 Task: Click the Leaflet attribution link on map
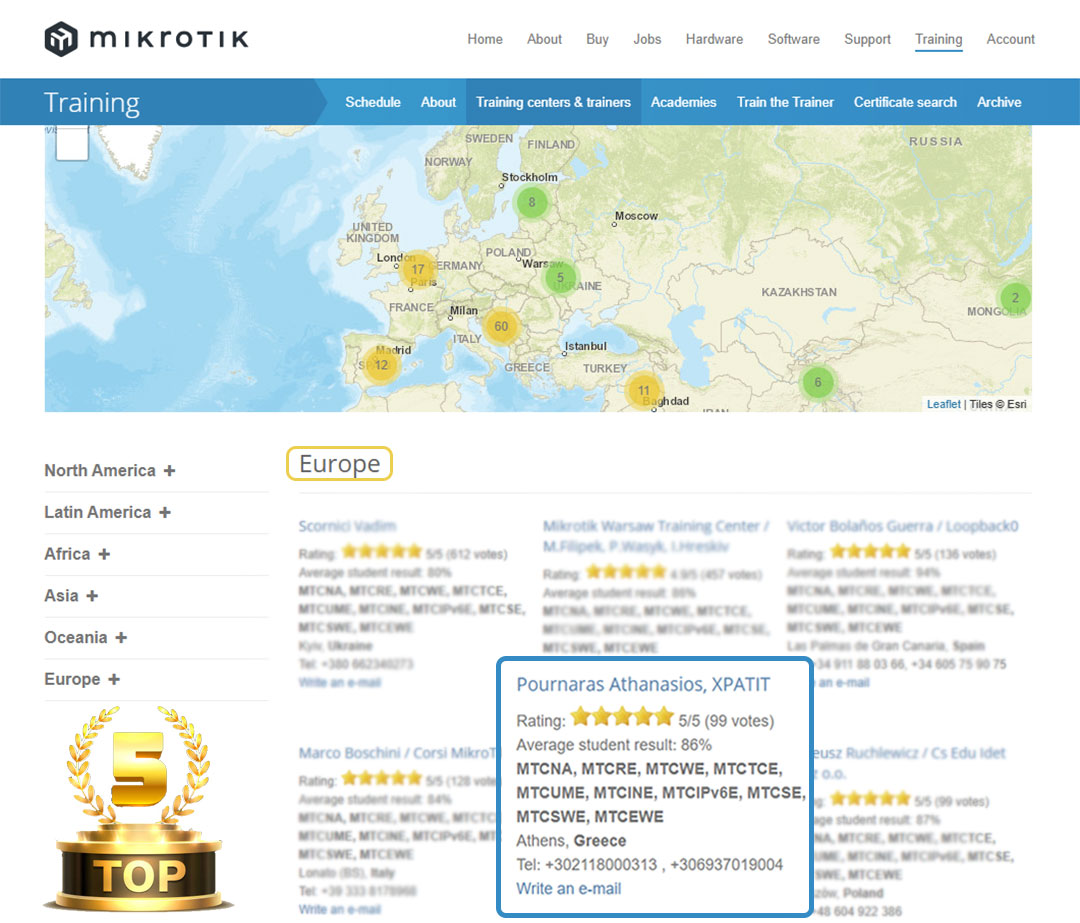(x=943, y=404)
